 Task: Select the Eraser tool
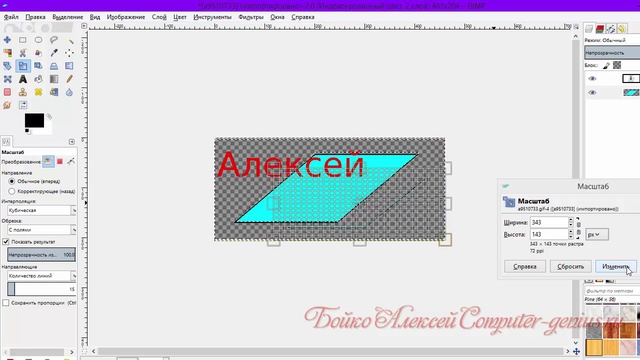coord(7,92)
